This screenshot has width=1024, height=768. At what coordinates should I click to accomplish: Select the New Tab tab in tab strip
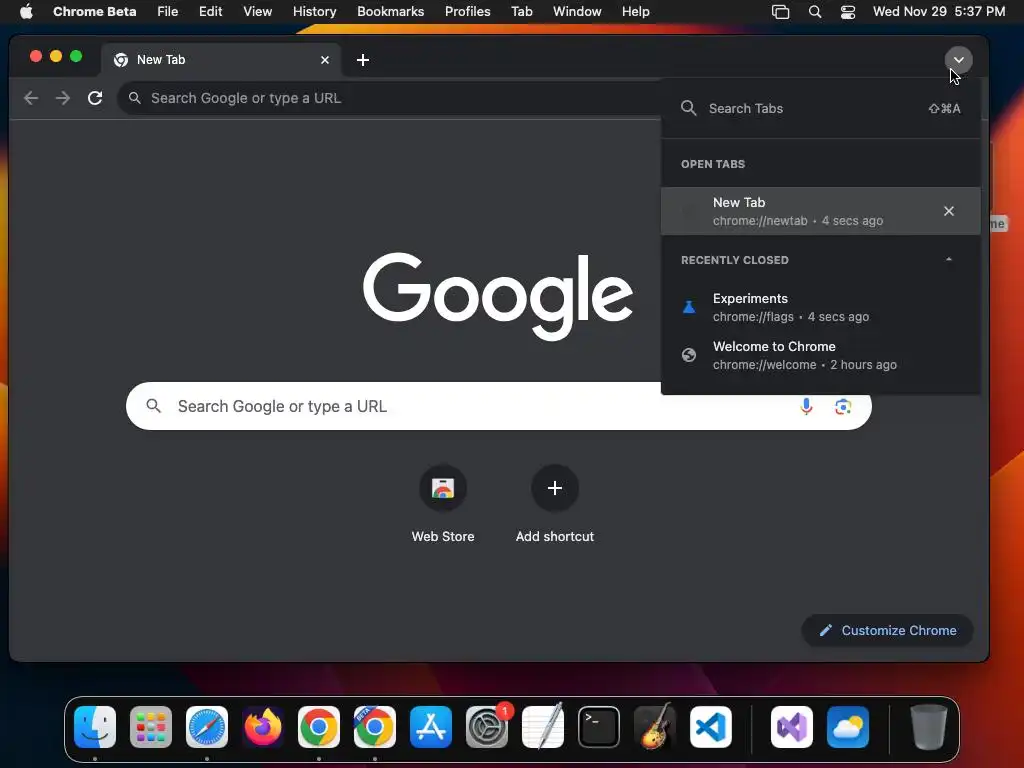221,60
